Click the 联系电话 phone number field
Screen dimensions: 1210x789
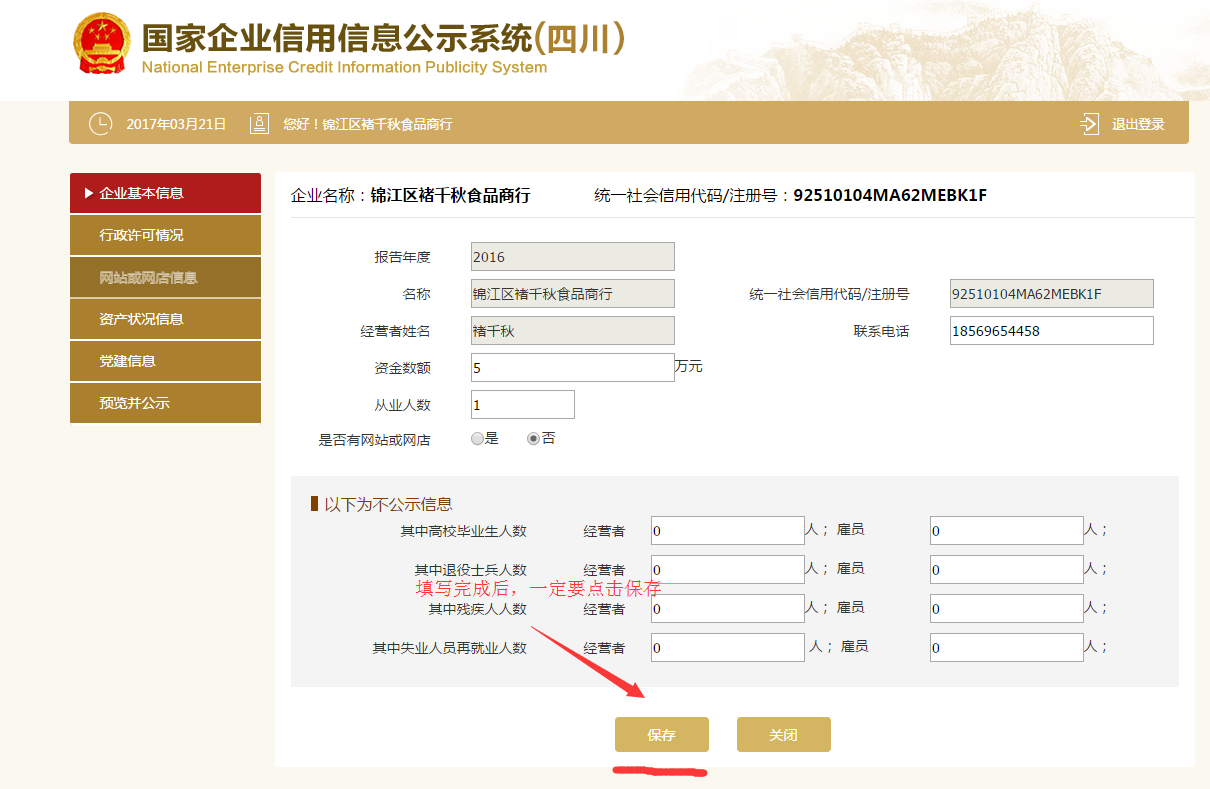pos(1051,331)
